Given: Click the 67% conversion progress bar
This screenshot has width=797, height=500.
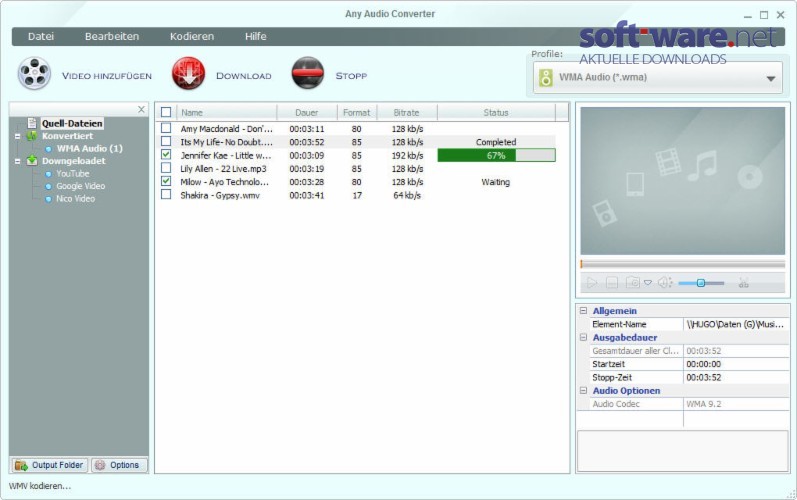Looking at the screenshot, I should pos(496,155).
